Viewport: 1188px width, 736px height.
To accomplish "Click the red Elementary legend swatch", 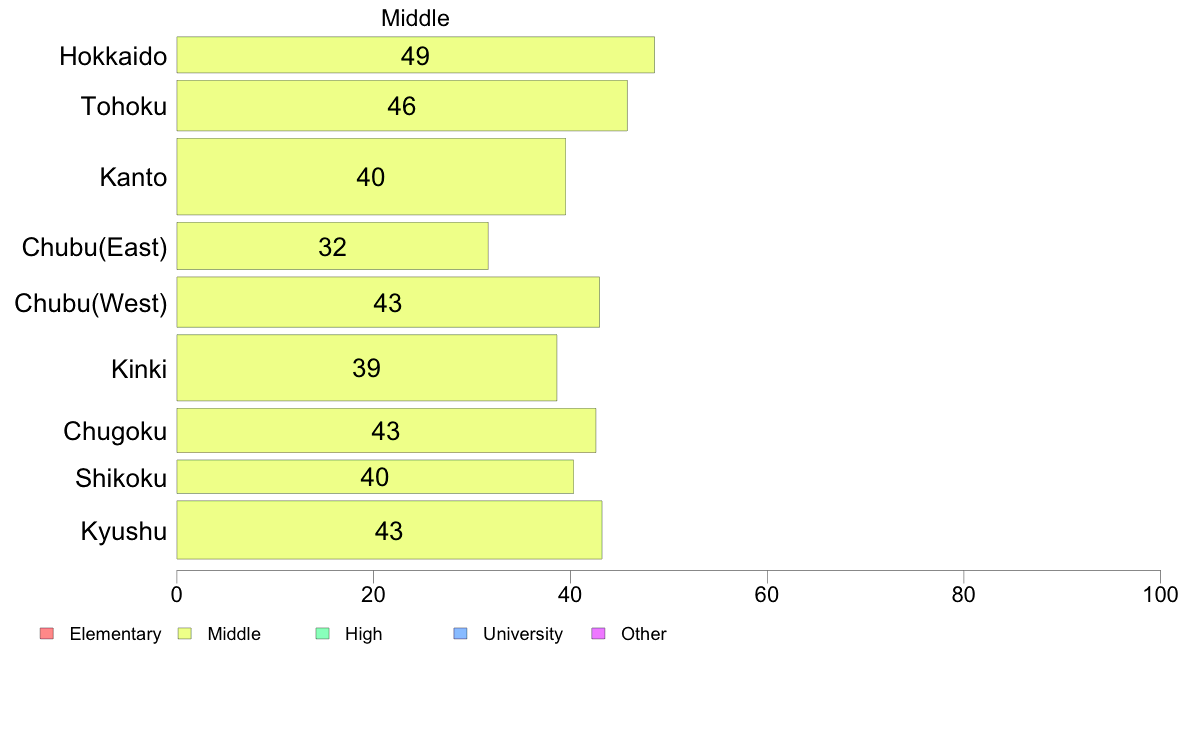I will click(47, 634).
